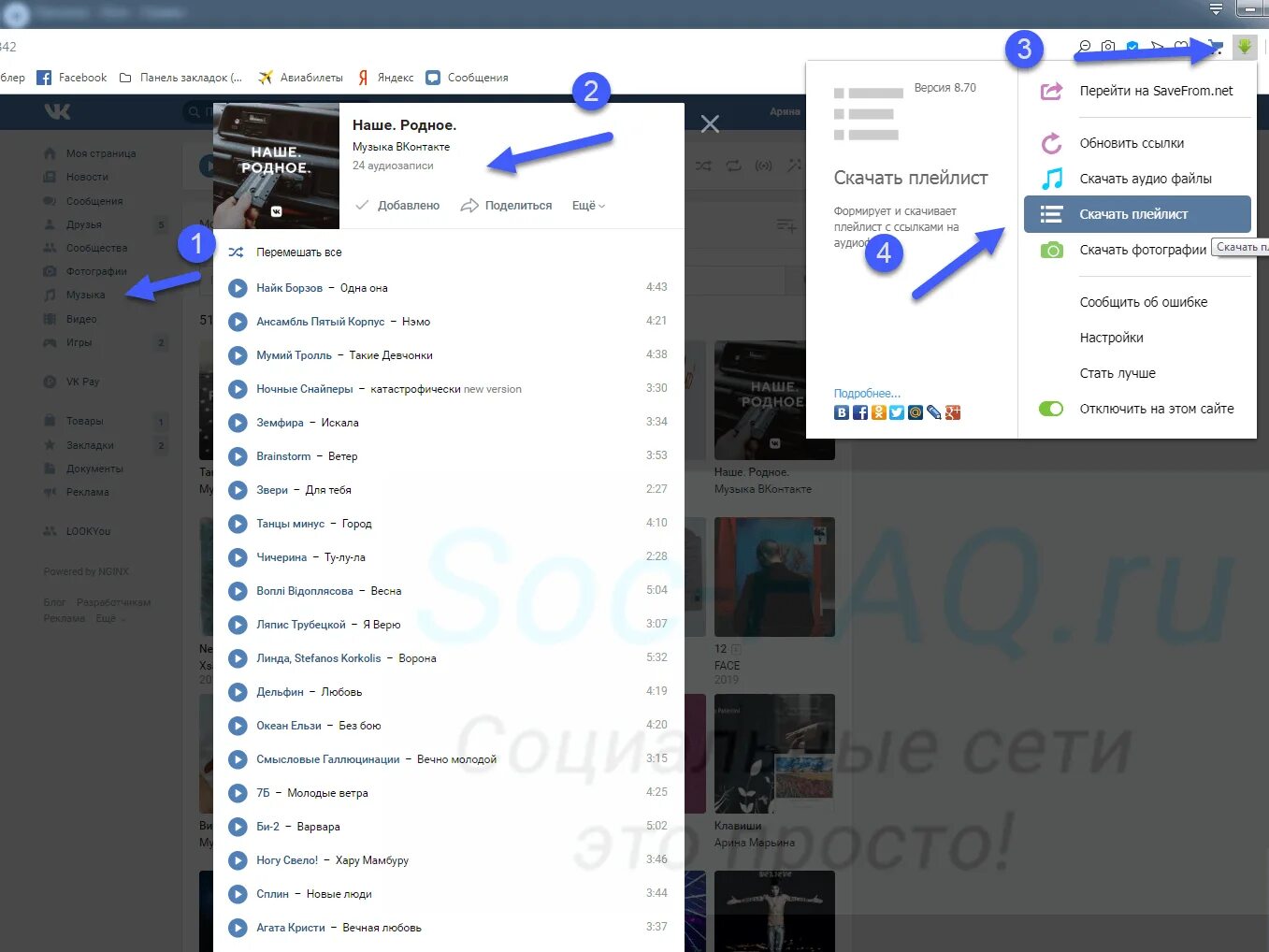Image resolution: width=1269 pixels, height=952 pixels.
Task: Click the paper plane send icon in toolbar
Action: tap(1157, 47)
